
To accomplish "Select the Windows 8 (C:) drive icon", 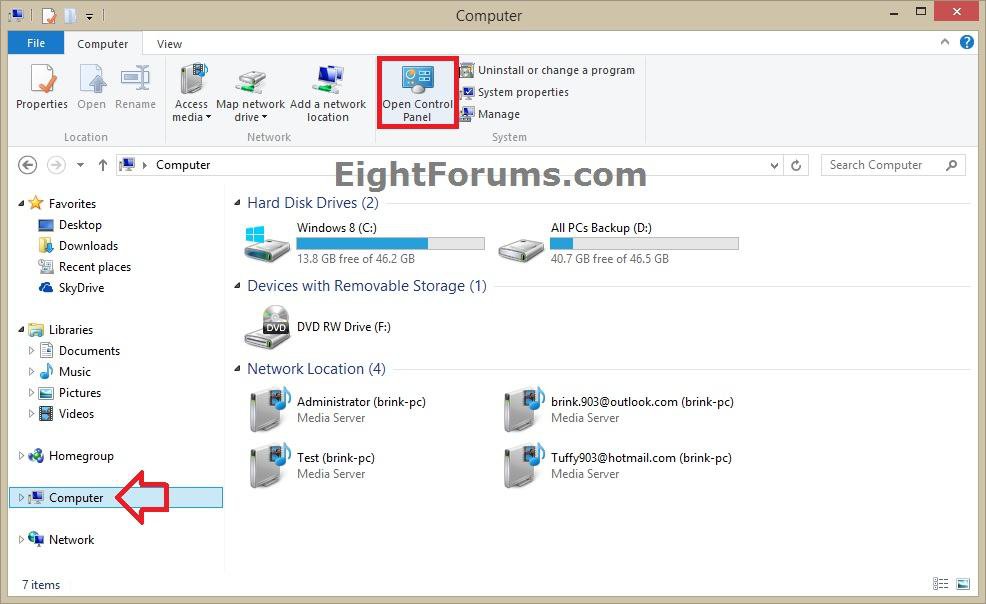I will click(x=267, y=244).
